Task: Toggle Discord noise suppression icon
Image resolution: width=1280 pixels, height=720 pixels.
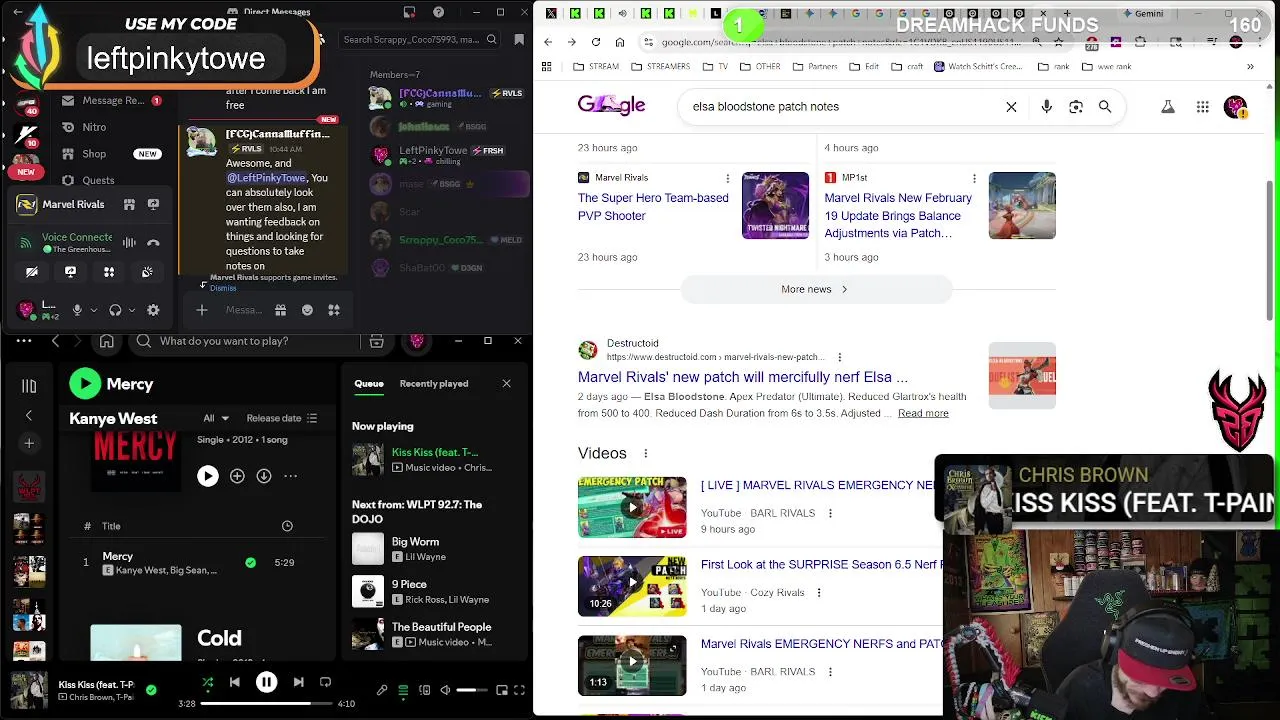Action: (129, 242)
